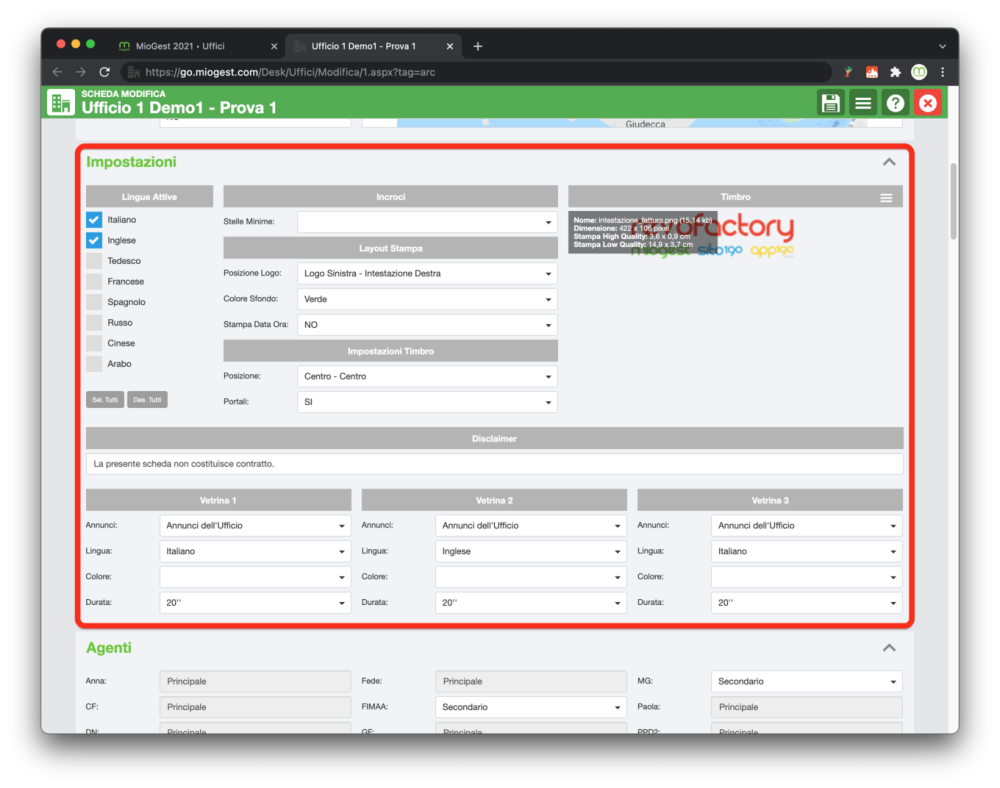
Task: Click the office building icon in header
Action: point(61,103)
